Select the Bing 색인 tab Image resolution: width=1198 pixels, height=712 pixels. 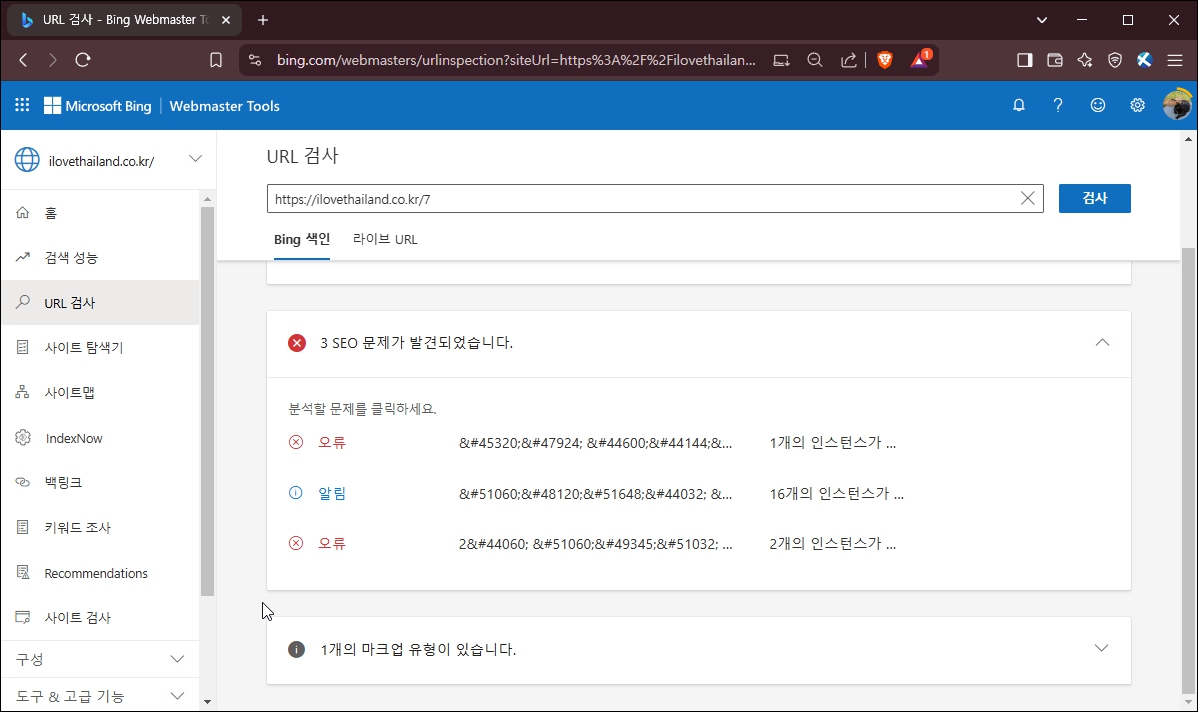pos(301,239)
